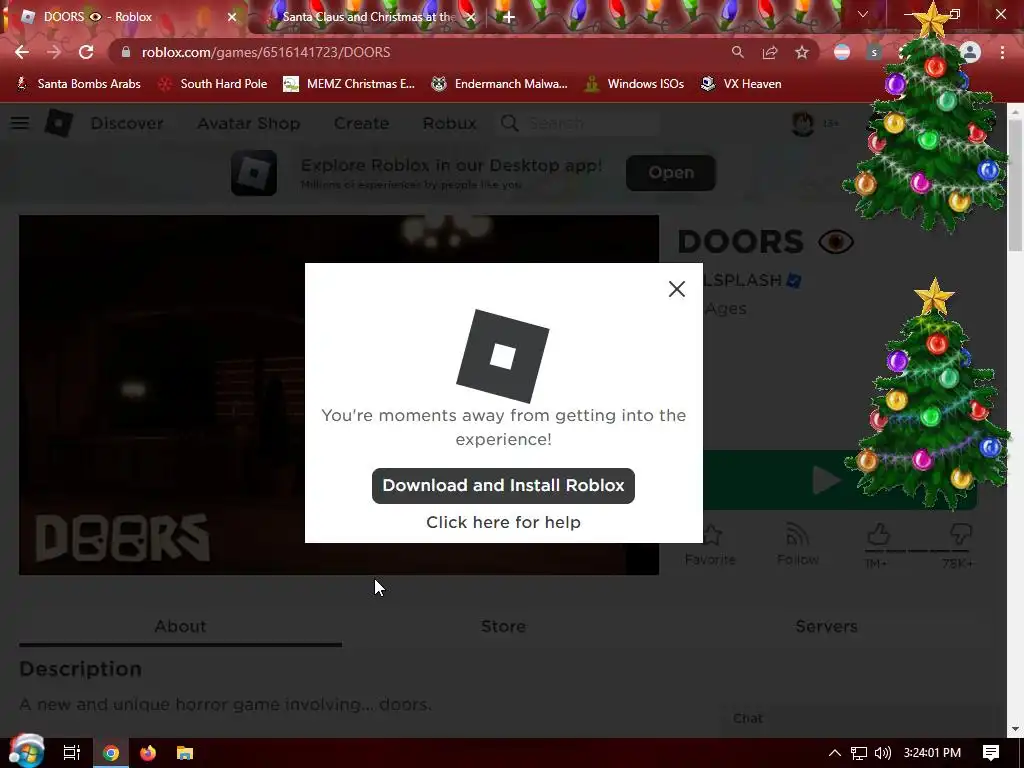Open MEMZ Christmas bookmark
Screen dimensions: 1024x768
click(349, 84)
